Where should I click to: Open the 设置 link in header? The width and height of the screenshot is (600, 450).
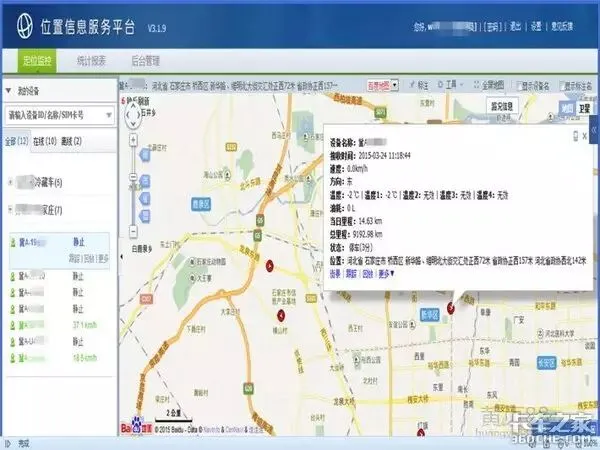pyautogui.click(x=536, y=26)
